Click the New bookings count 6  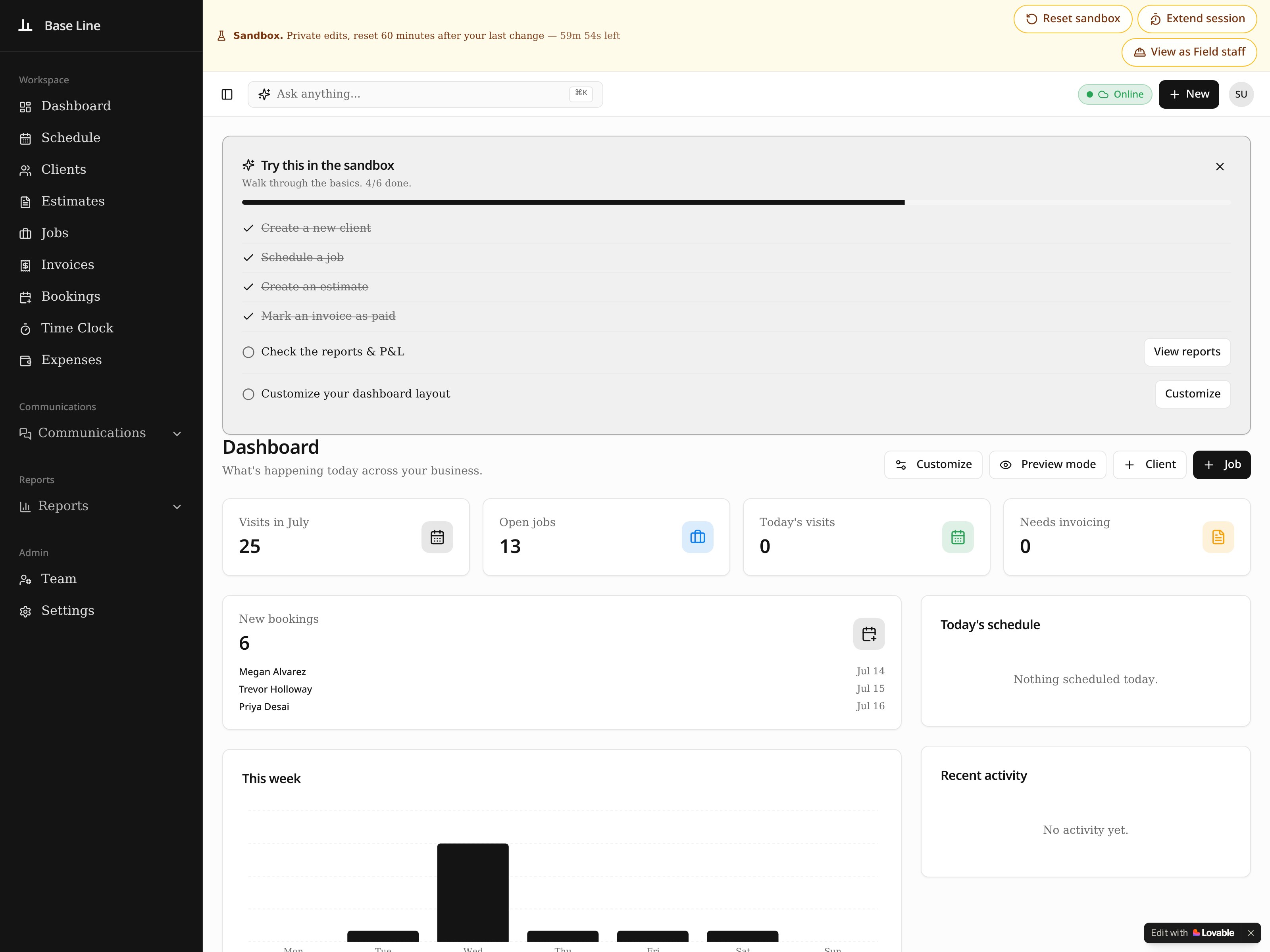pos(244,643)
